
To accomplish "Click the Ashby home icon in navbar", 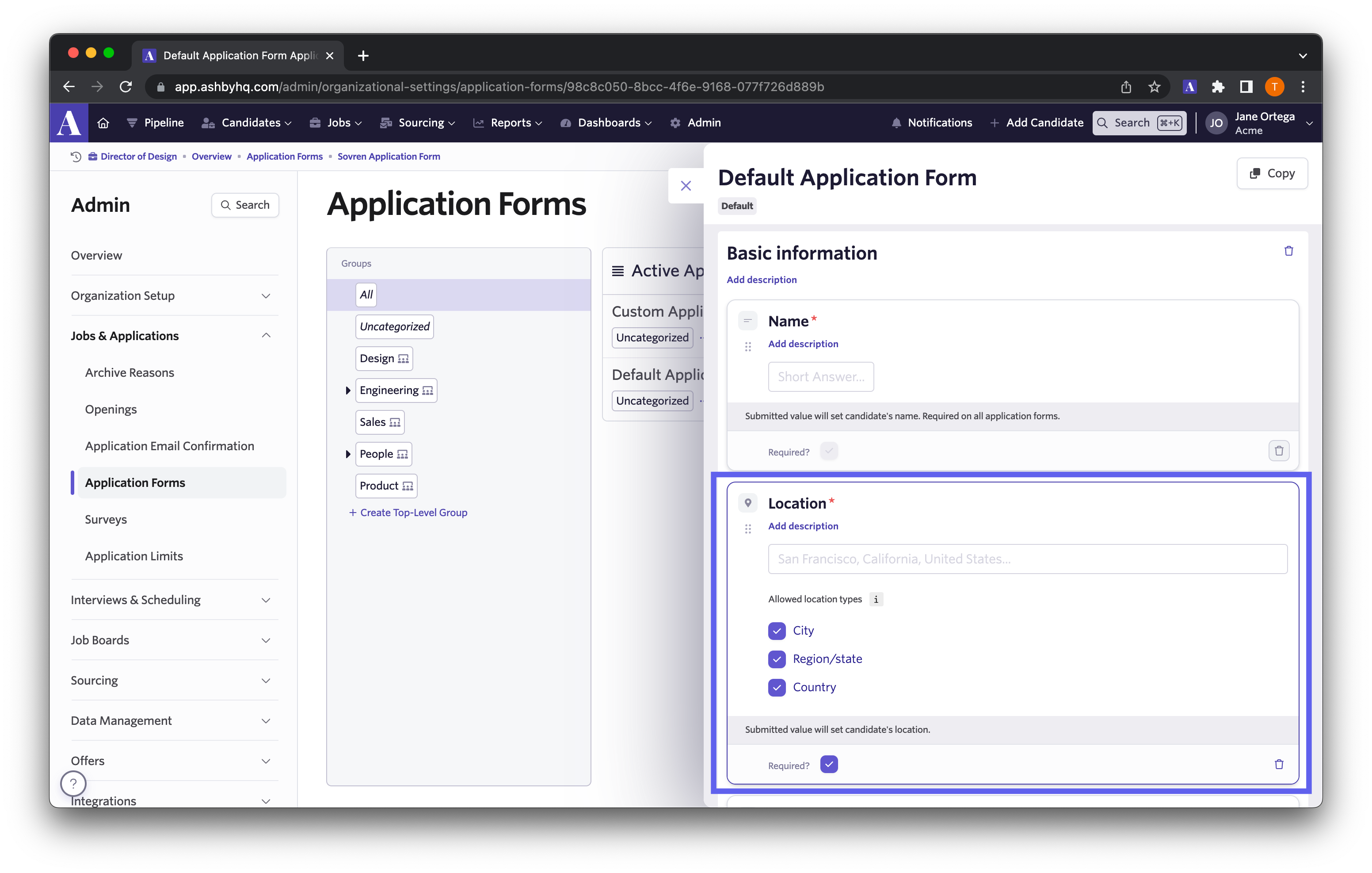I will 103,123.
